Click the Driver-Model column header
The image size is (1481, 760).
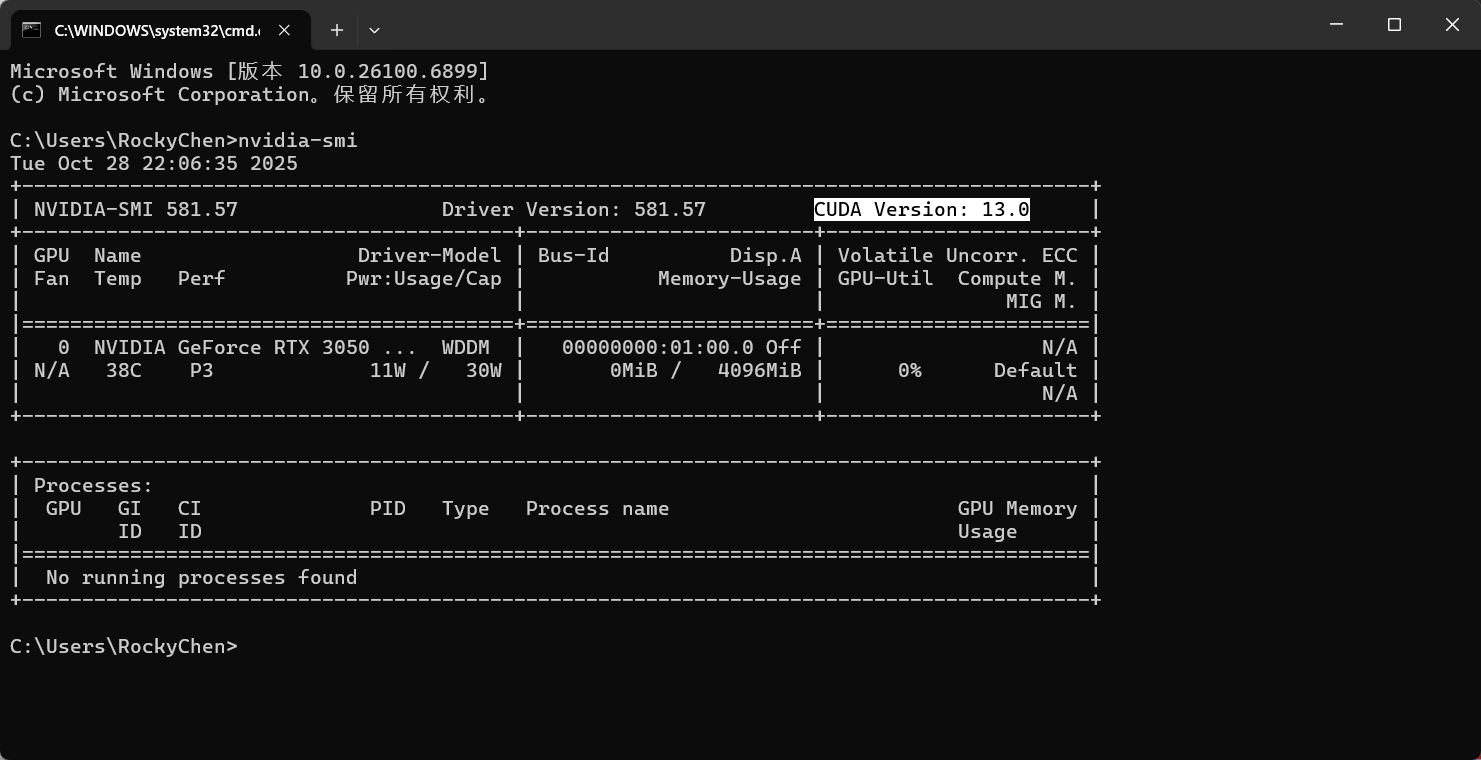pyautogui.click(x=430, y=256)
